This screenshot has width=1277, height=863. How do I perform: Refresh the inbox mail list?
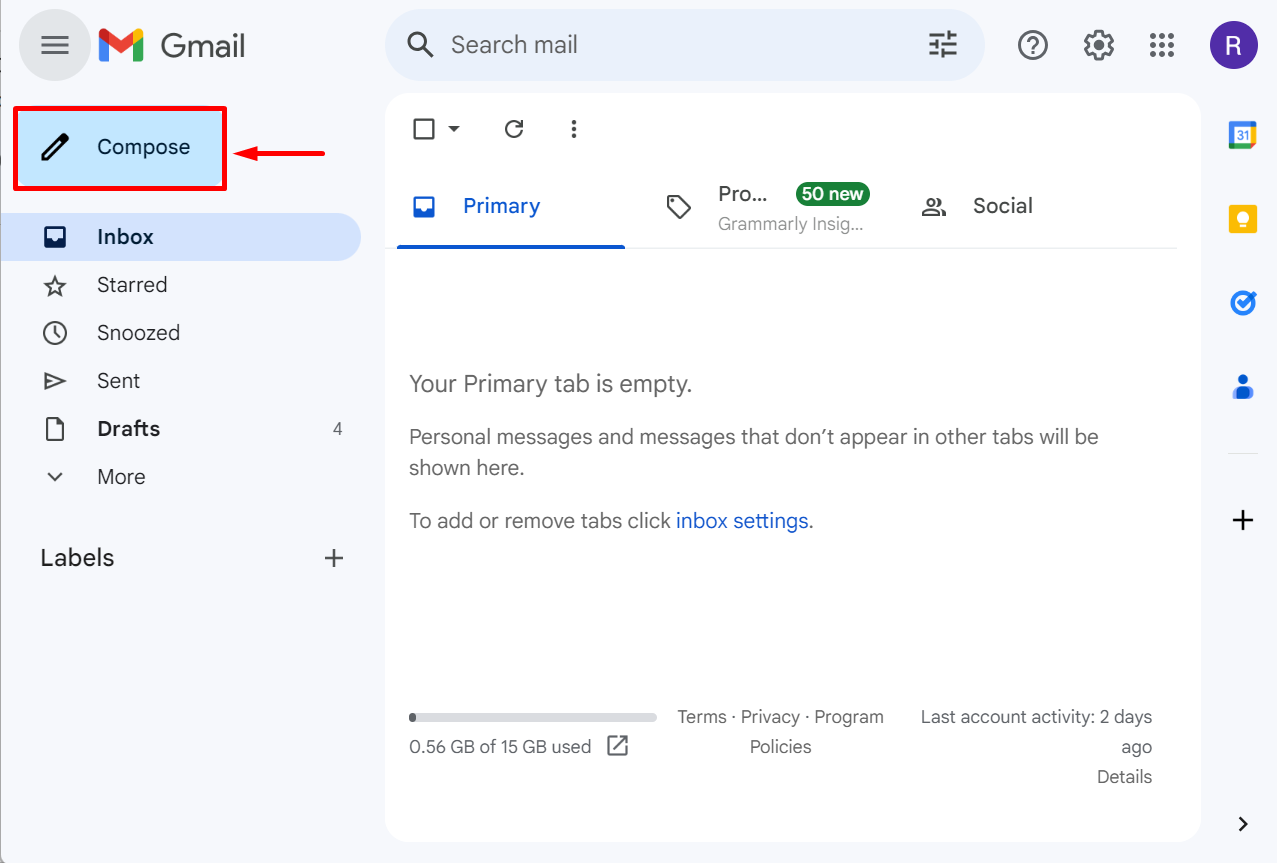pyautogui.click(x=514, y=129)
